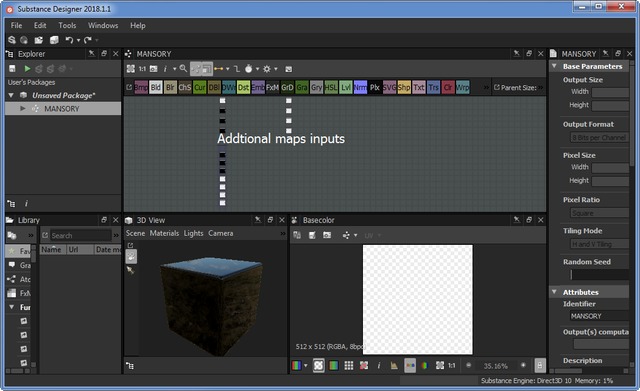Toggle the zoom lock icon in Basecolor view
The image size is (640, 391).
point(540,366)
